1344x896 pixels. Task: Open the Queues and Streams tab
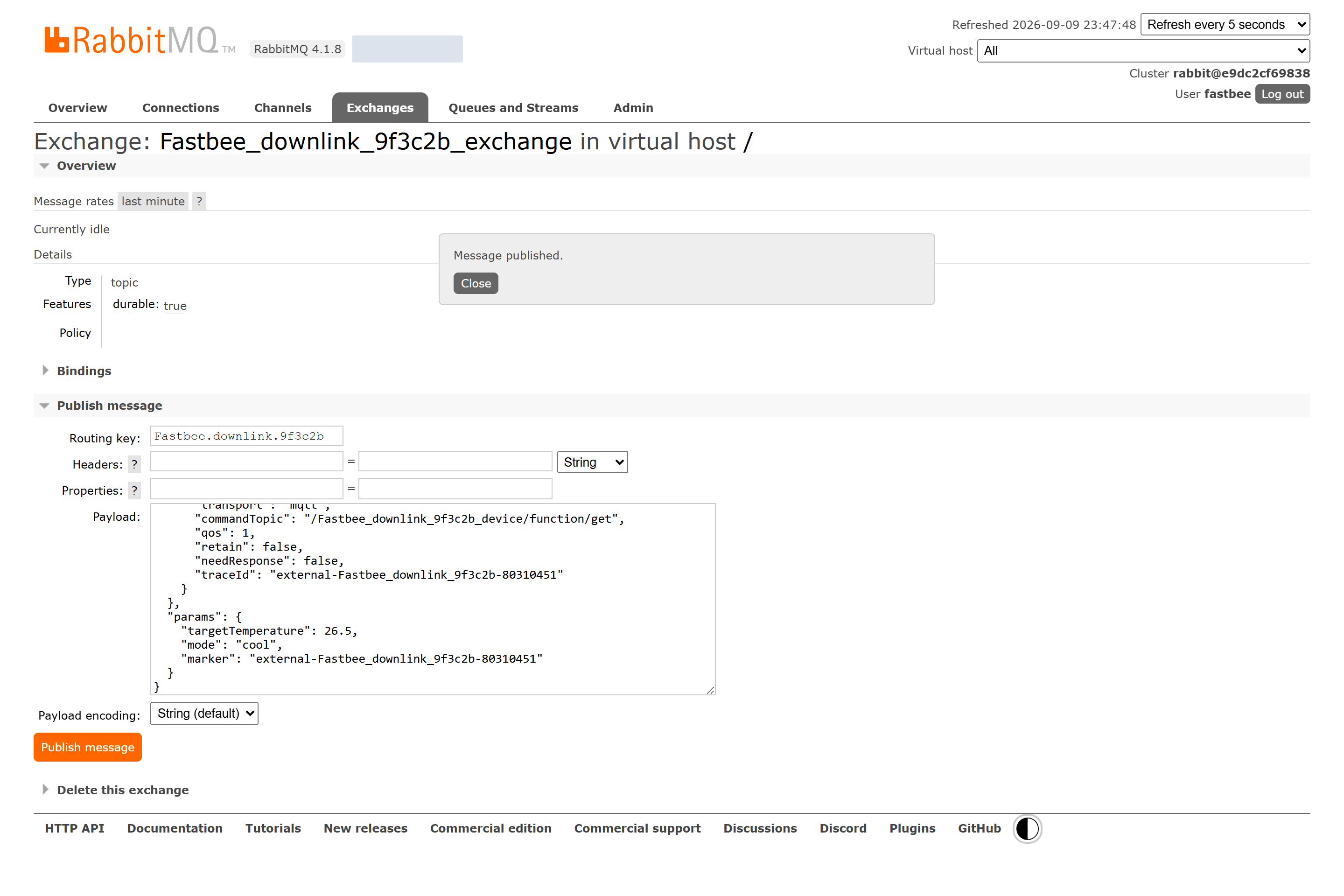[513, 107]
